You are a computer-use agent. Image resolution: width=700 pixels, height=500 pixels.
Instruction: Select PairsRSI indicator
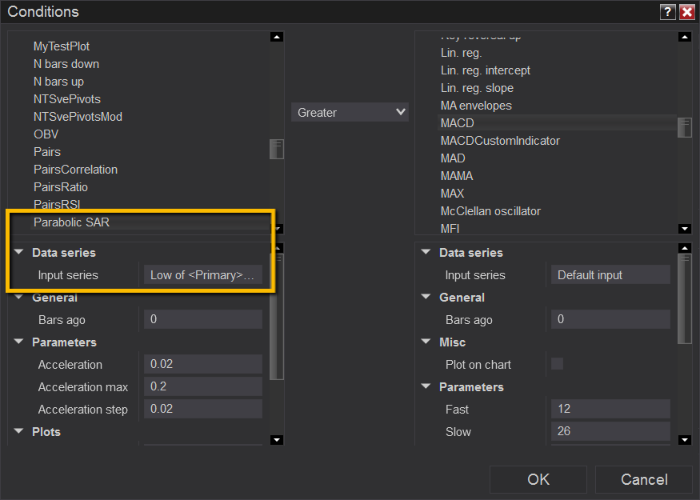[x=57, y=204]
